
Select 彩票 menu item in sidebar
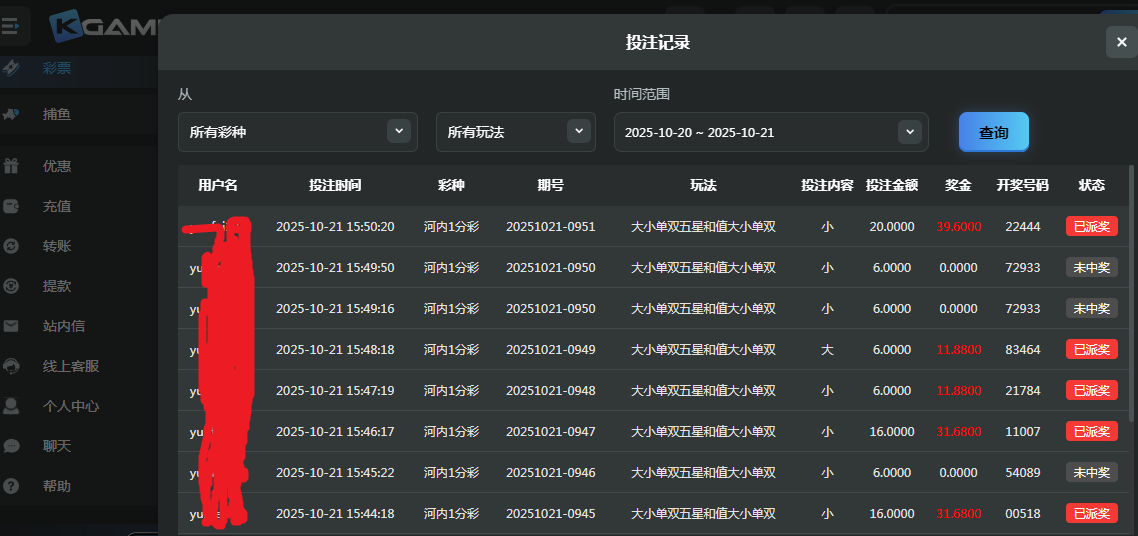click(x=56, y=68)
